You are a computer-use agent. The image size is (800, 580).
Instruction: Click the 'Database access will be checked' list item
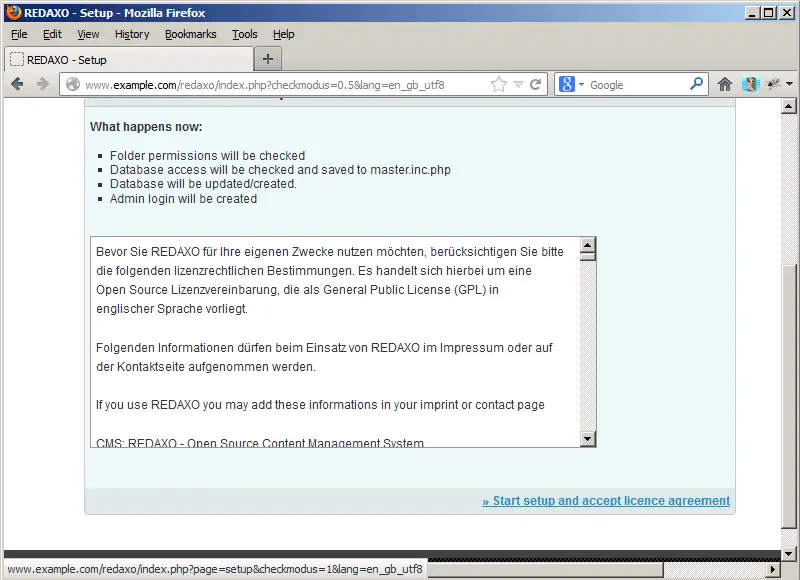point(280,170)
